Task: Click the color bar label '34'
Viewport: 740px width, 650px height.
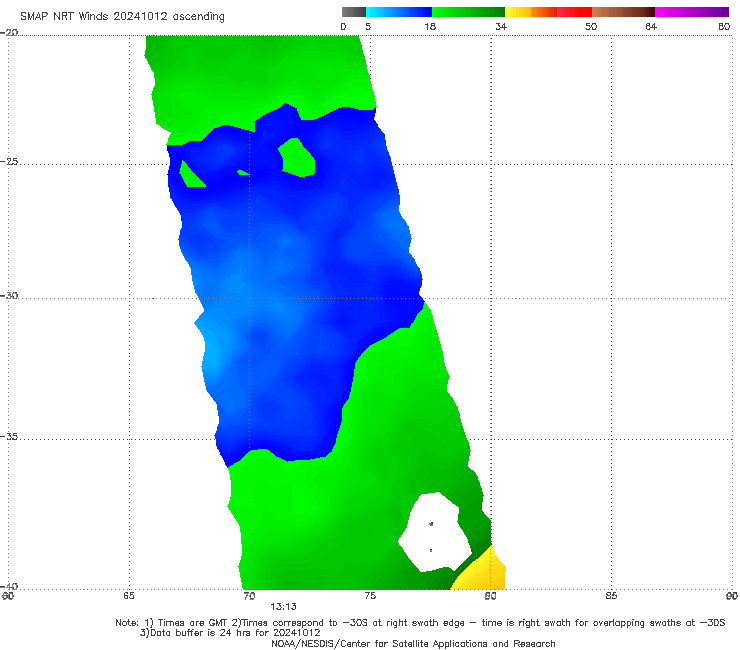Action: coord(501,26)
